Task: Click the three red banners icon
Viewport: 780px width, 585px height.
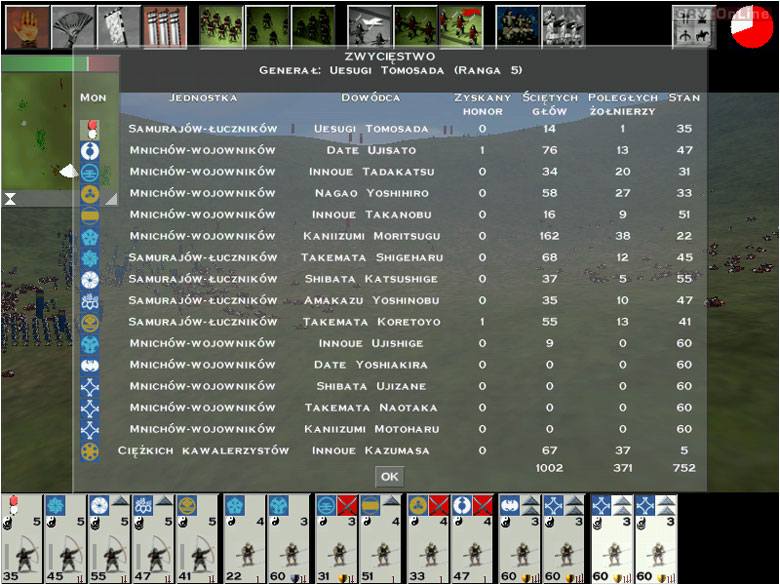Action: [164, 27]
